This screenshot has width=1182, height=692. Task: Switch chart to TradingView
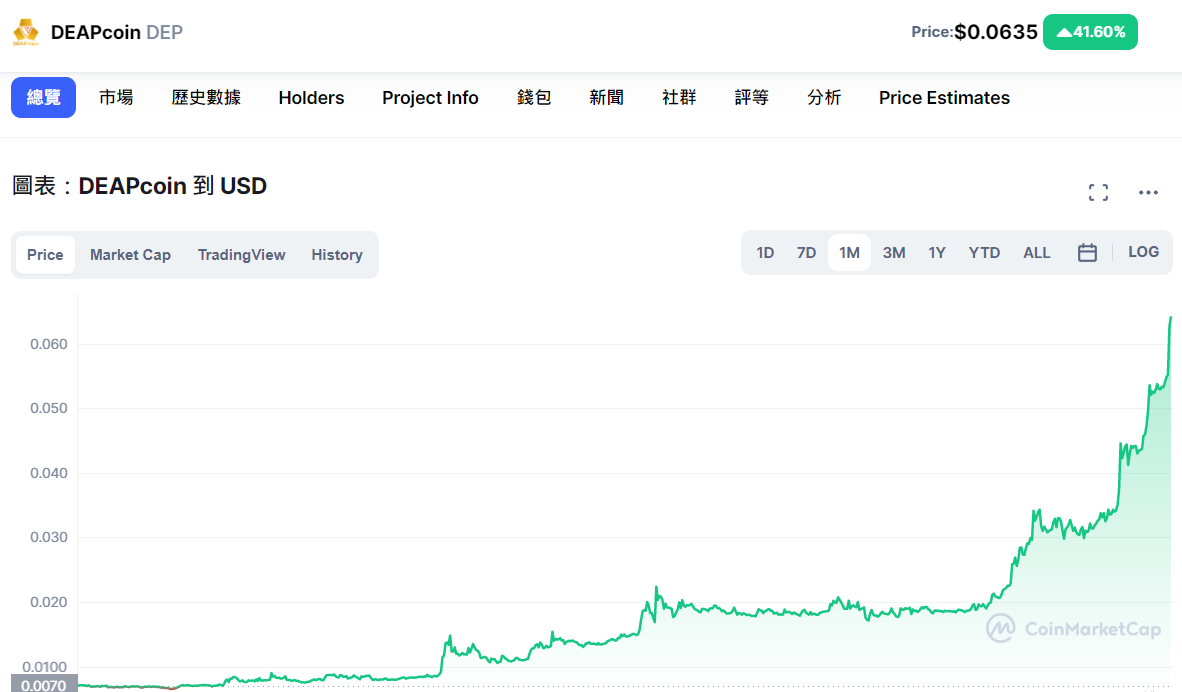coord(241,255)
